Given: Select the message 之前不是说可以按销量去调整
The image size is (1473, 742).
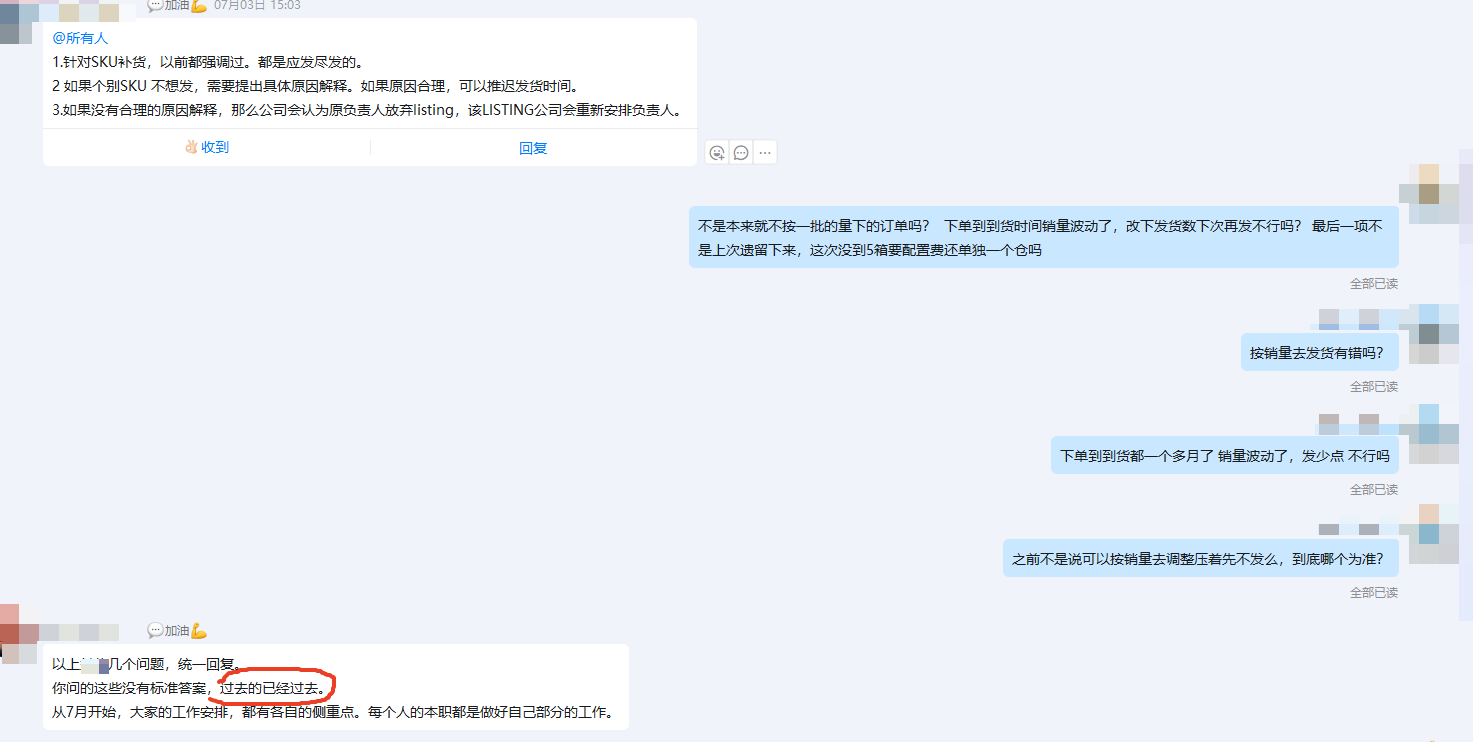Looking at the screenshot, I should click(x=1201, y=558).
